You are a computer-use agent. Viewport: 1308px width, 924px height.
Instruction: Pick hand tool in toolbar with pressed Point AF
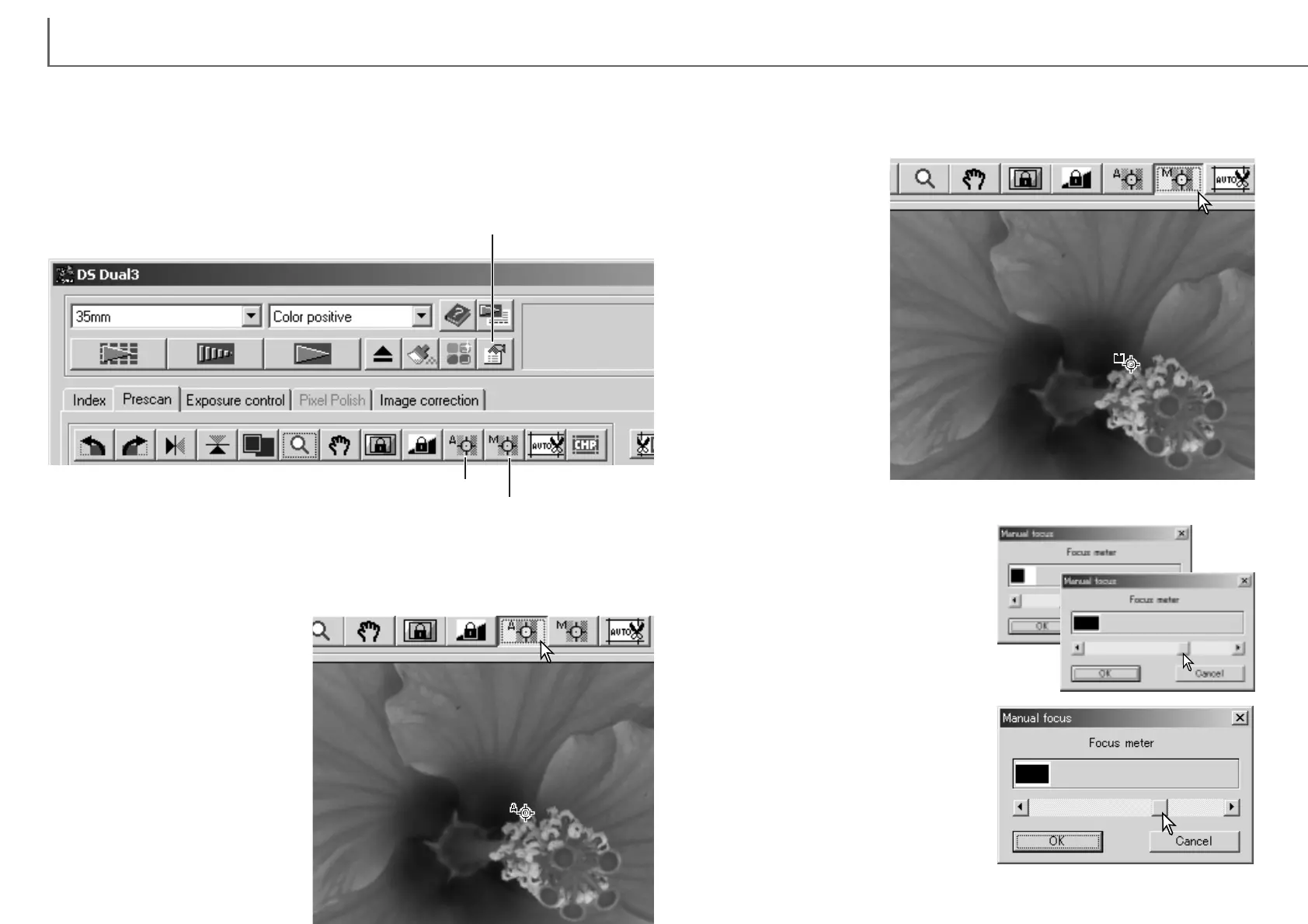click(369, 630)
